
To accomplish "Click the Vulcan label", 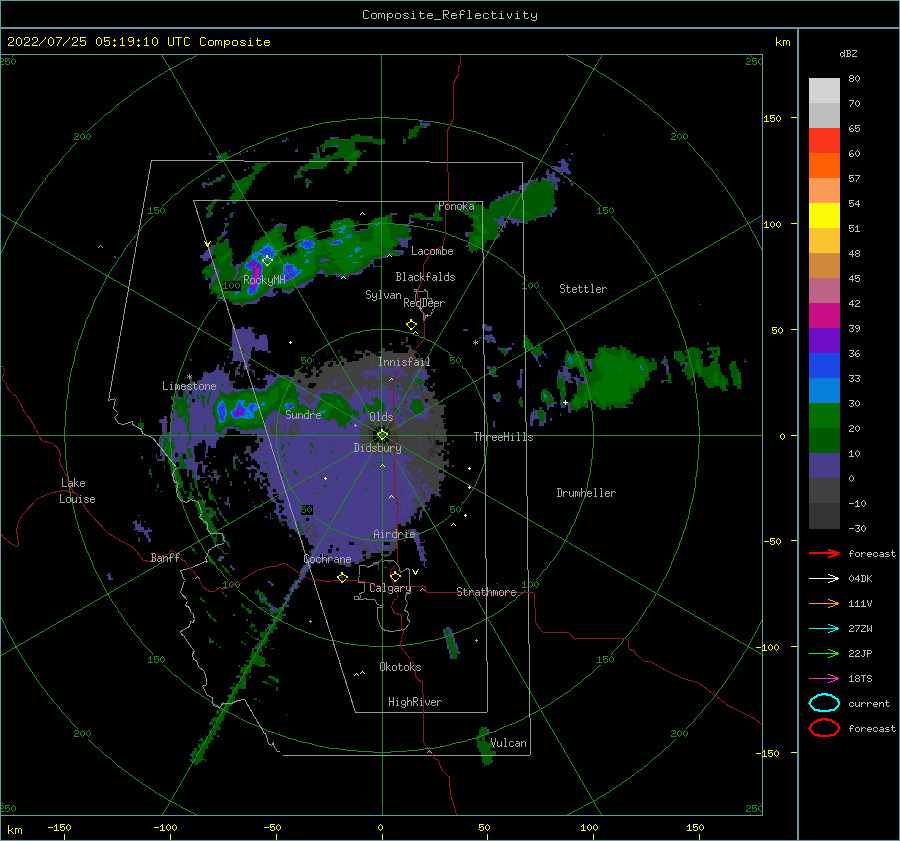I will pyautogui.click(x=508, y=743).
